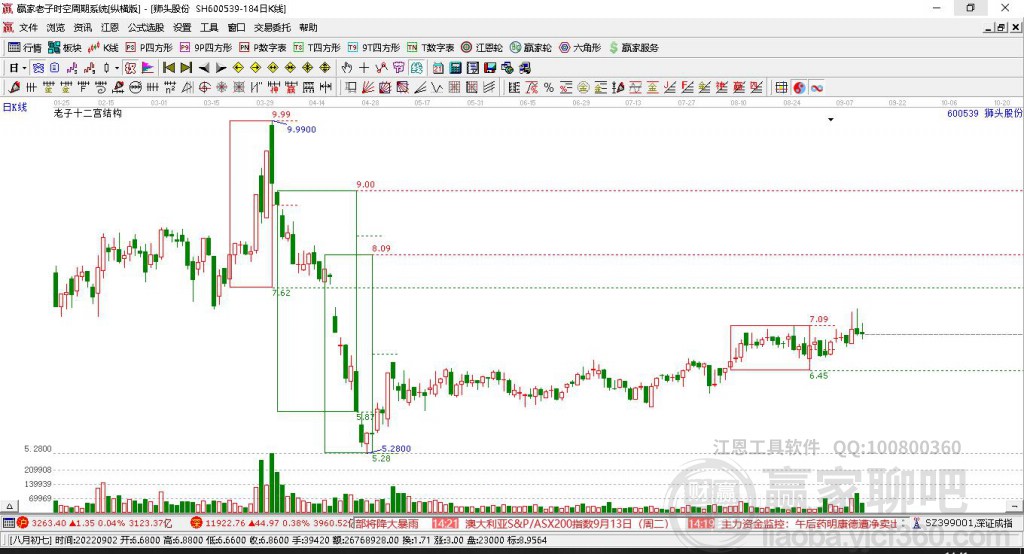
Task: Toggle the highlighted blue grid icon
Action: (x=39, y=68)
